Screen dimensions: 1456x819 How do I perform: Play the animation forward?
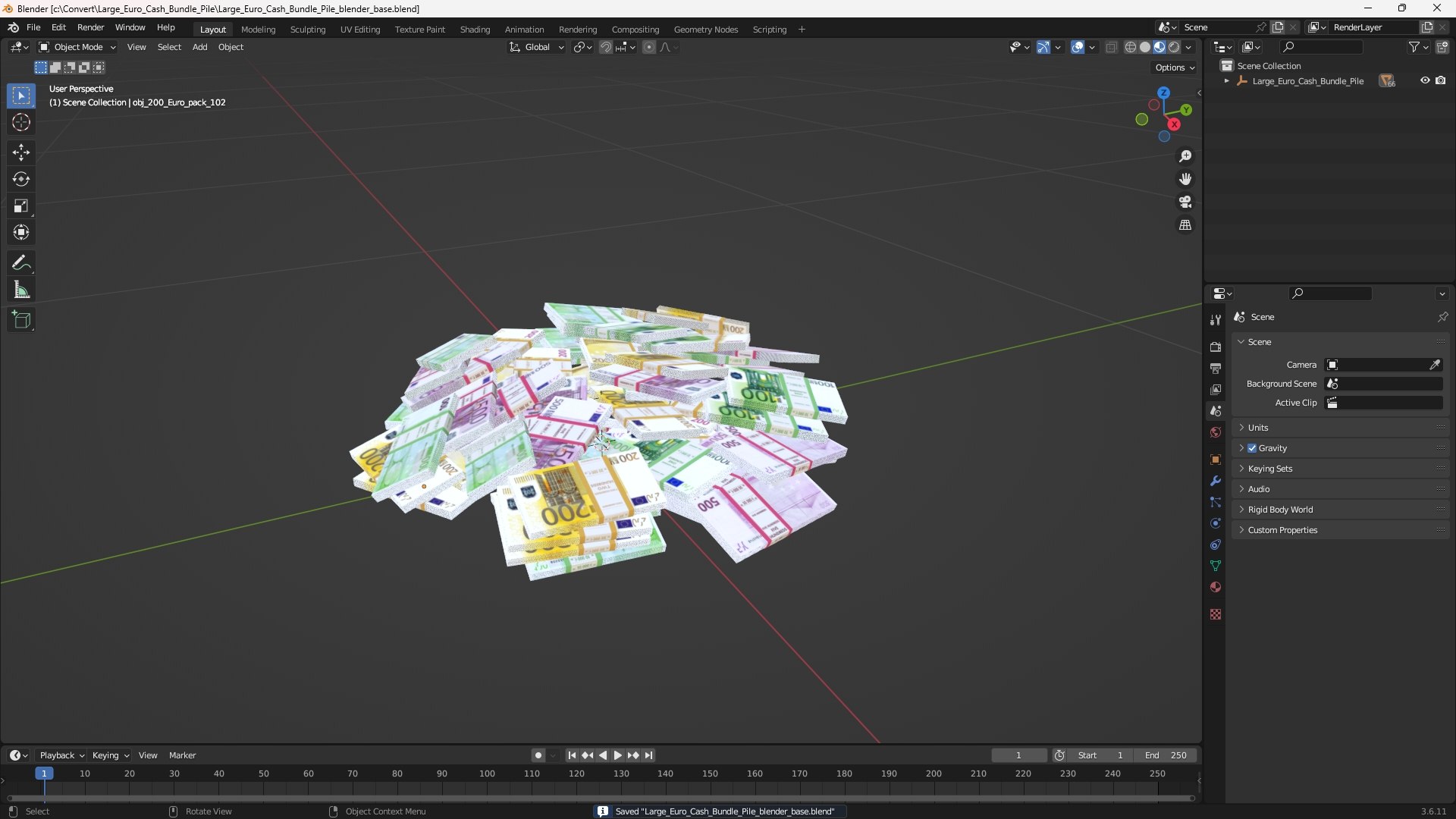[x=617, y=755]
